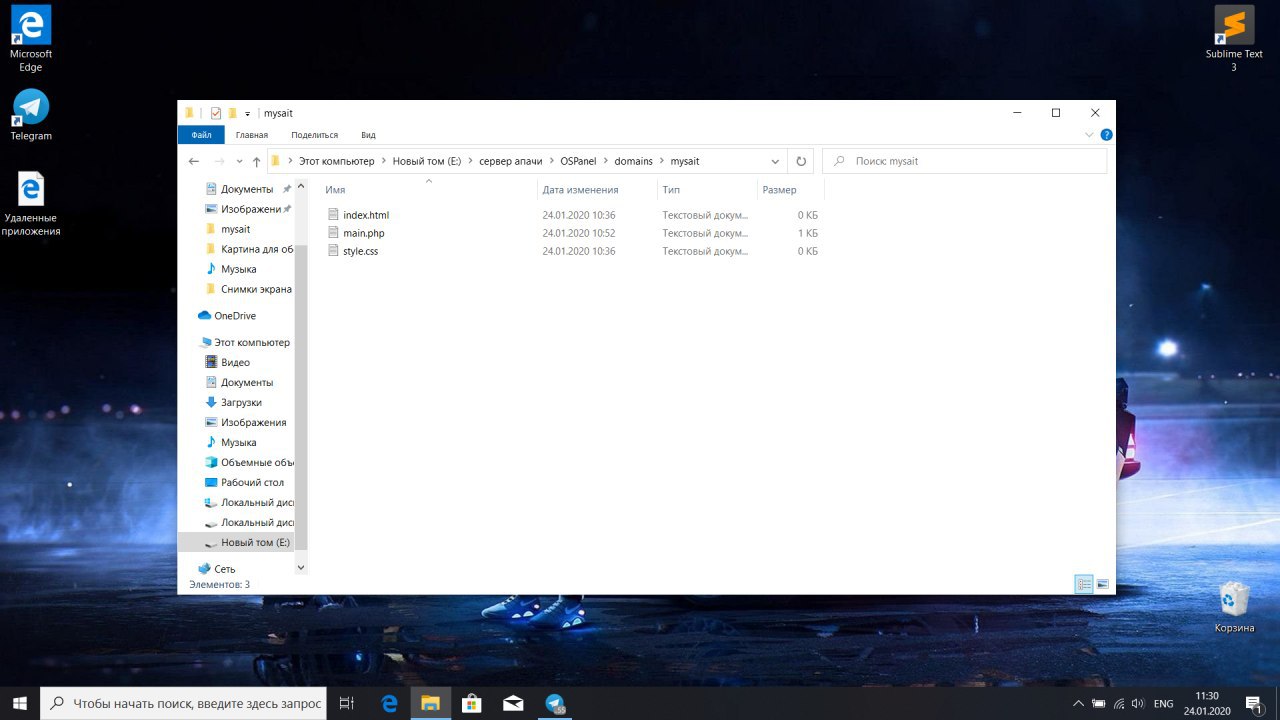Click Этот компьютер in address breadcrumb
1280x720 pixels.
coord(336,161)
